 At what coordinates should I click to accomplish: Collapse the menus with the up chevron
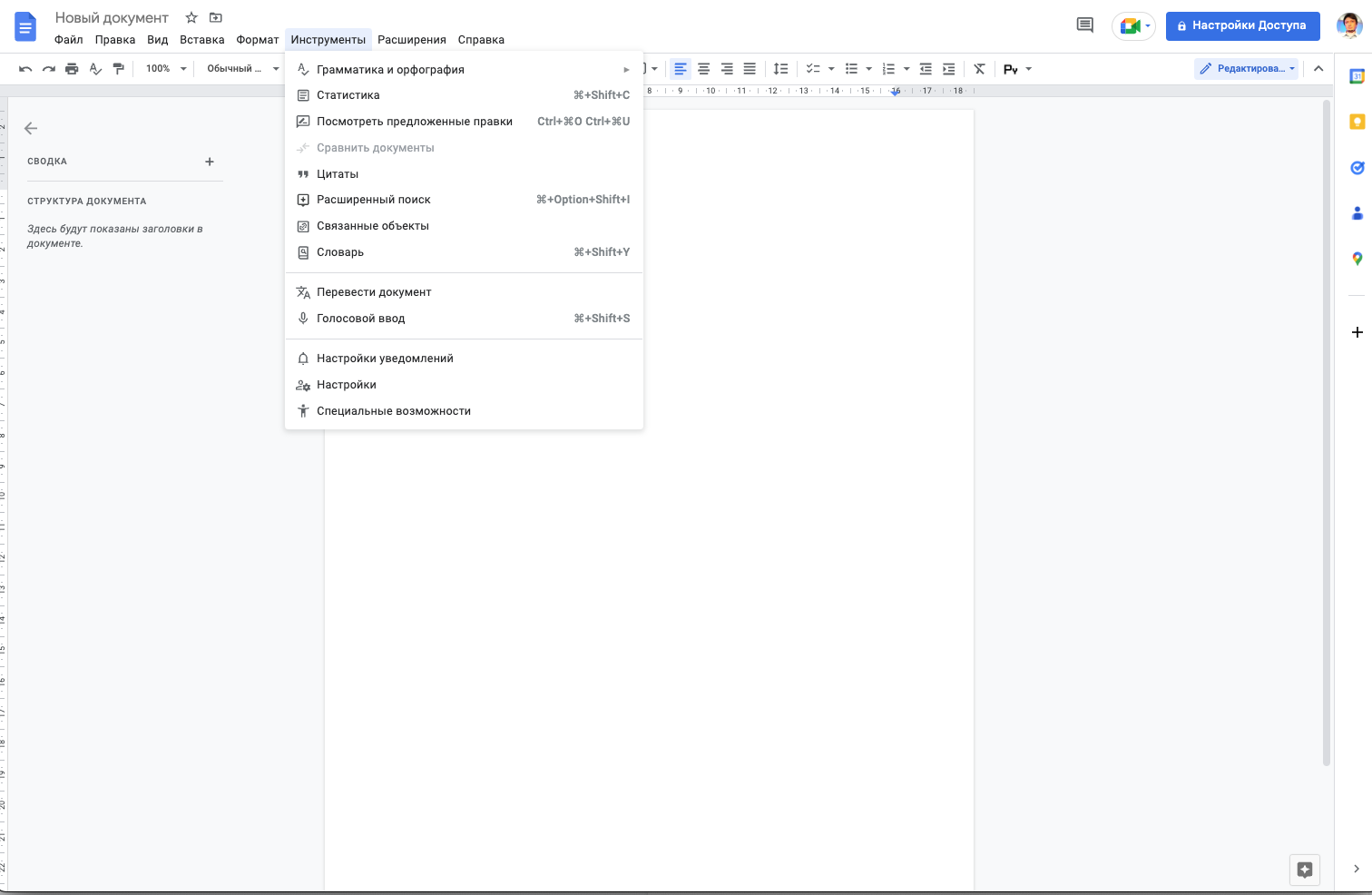[x=1318, y=69]
